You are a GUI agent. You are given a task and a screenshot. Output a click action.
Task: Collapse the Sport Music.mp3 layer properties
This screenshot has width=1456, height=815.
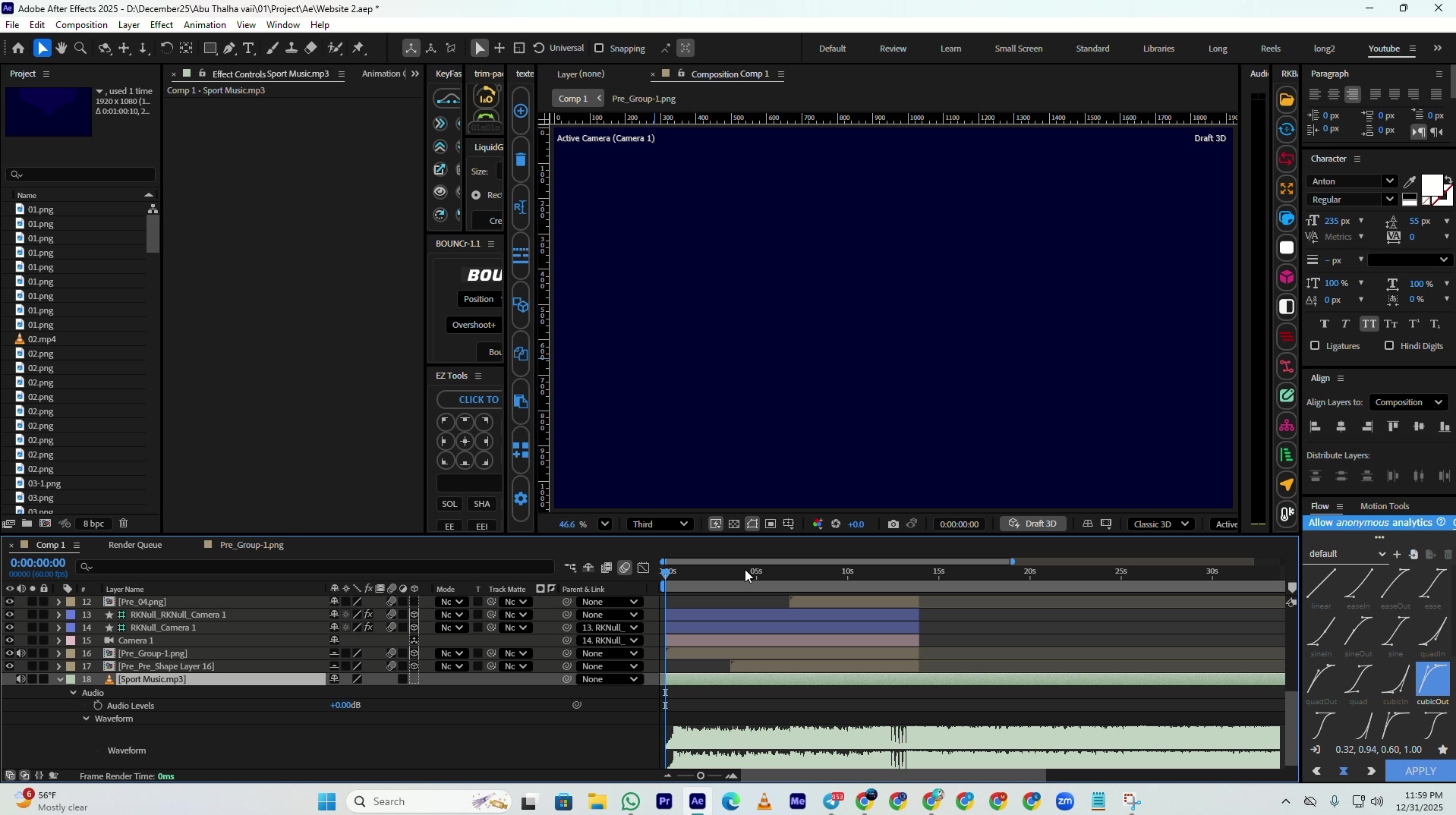pos(59,680)
